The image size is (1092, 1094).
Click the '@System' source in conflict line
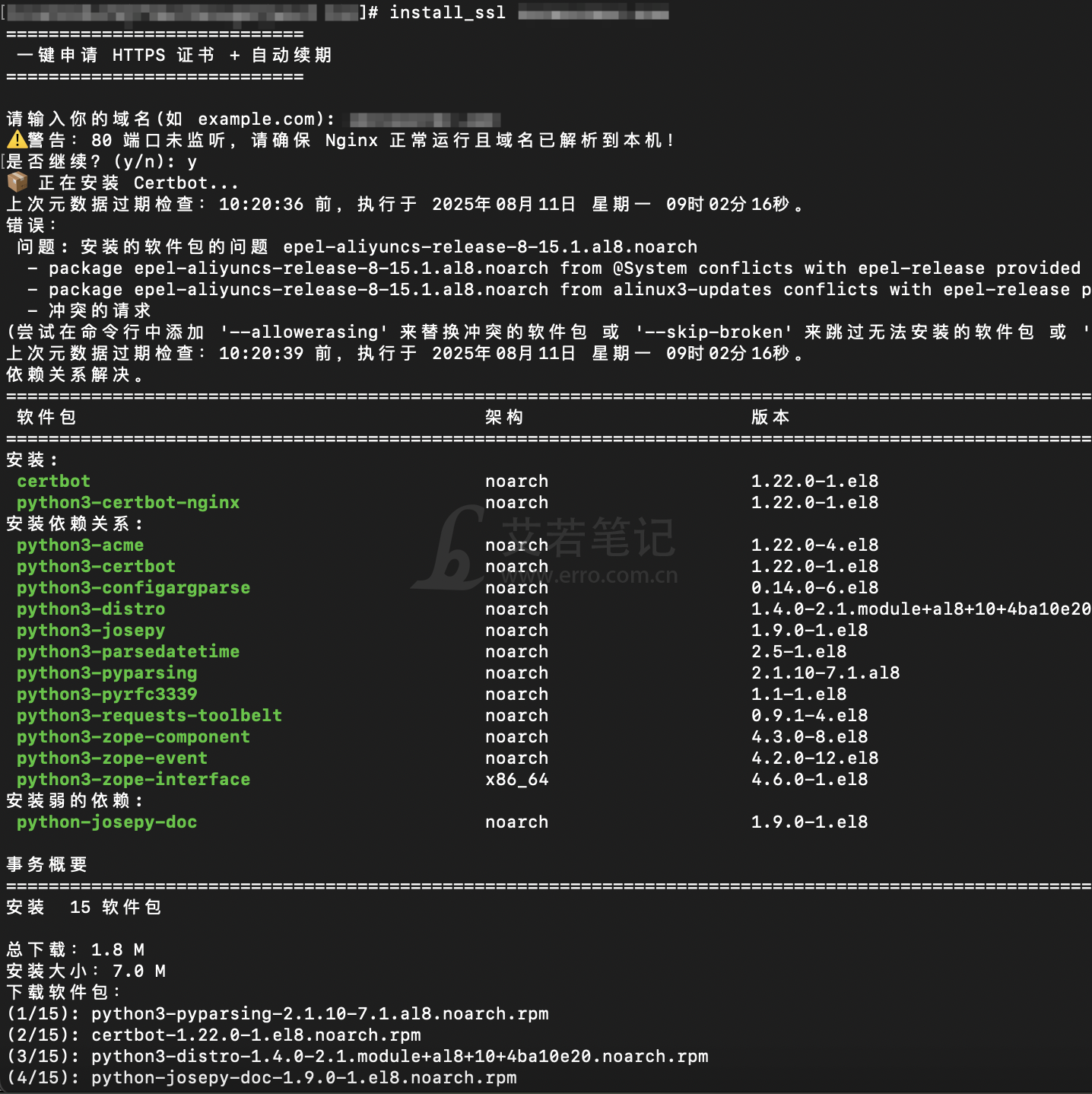(x=650, y=268)
